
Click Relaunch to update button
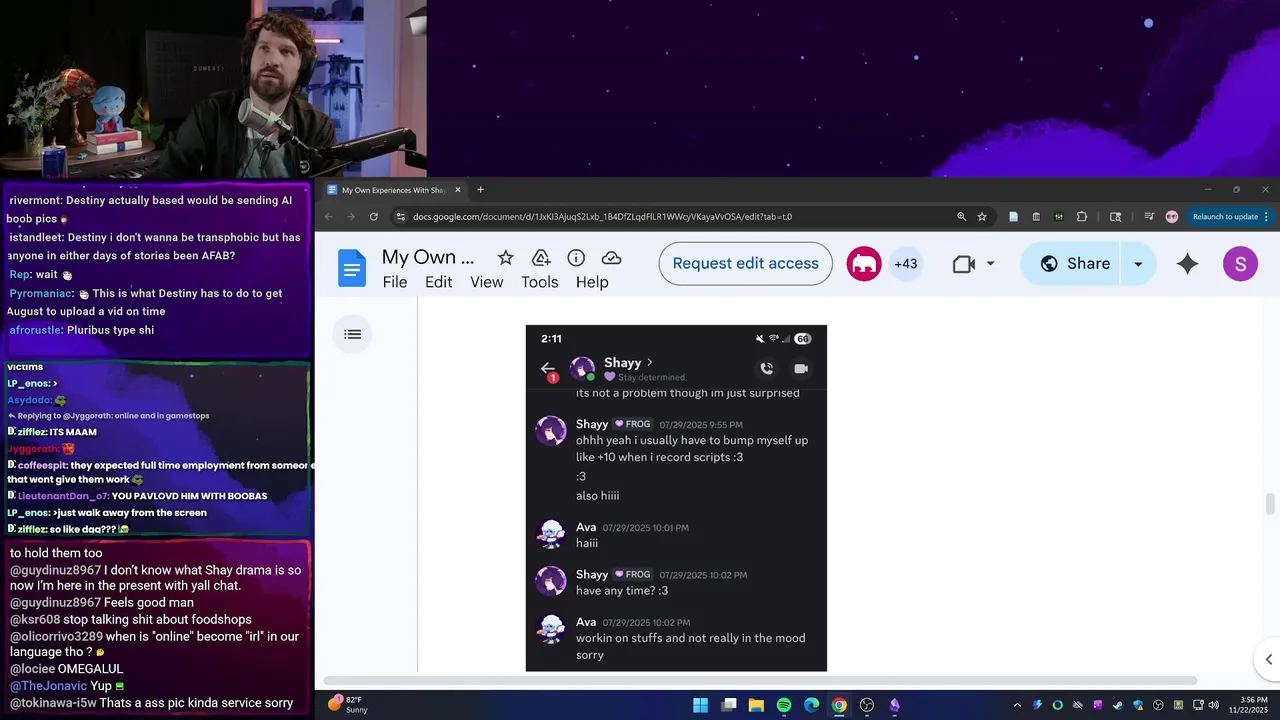1225,216
